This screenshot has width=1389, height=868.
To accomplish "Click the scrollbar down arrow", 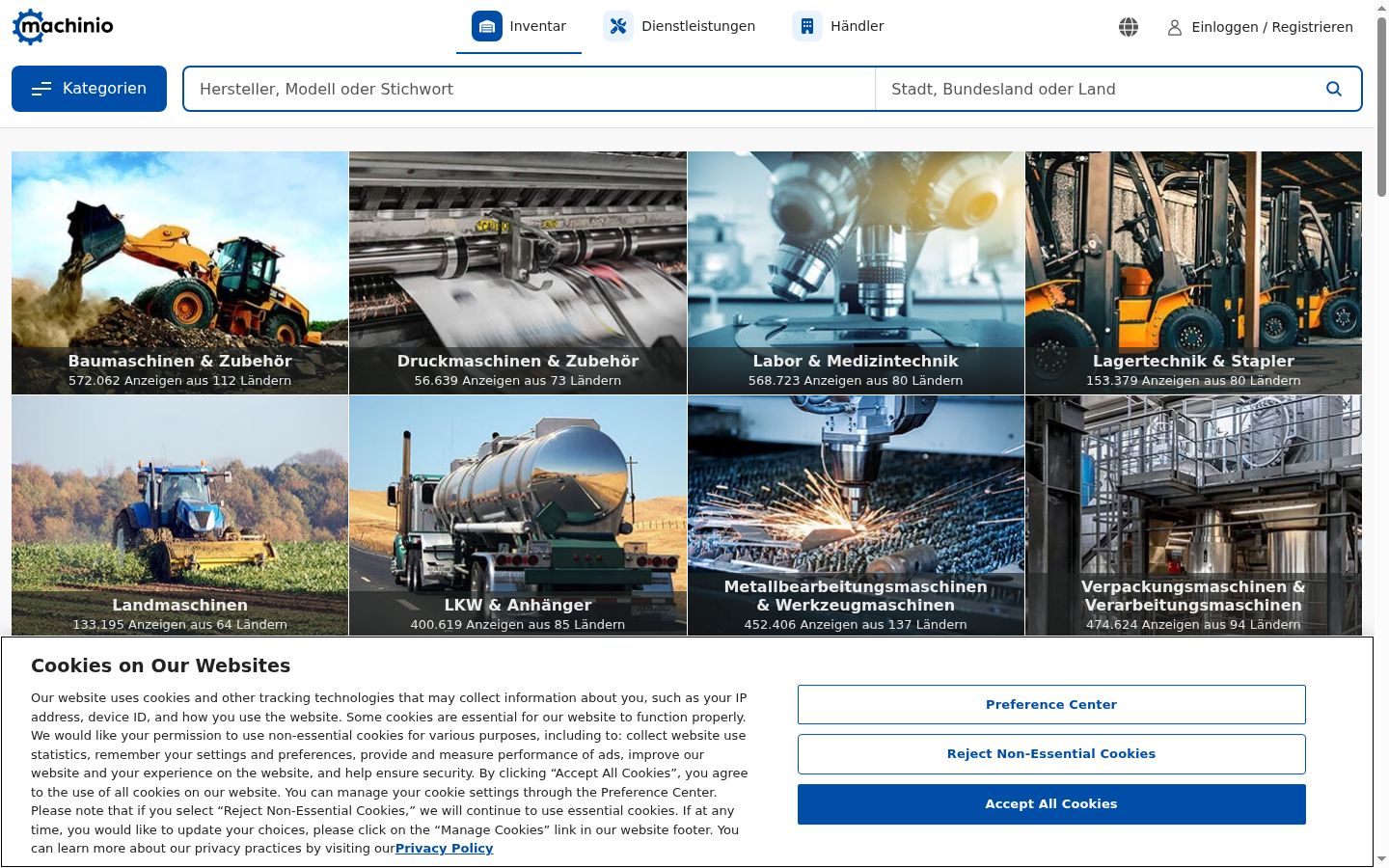I will (x=1381, y=859).
